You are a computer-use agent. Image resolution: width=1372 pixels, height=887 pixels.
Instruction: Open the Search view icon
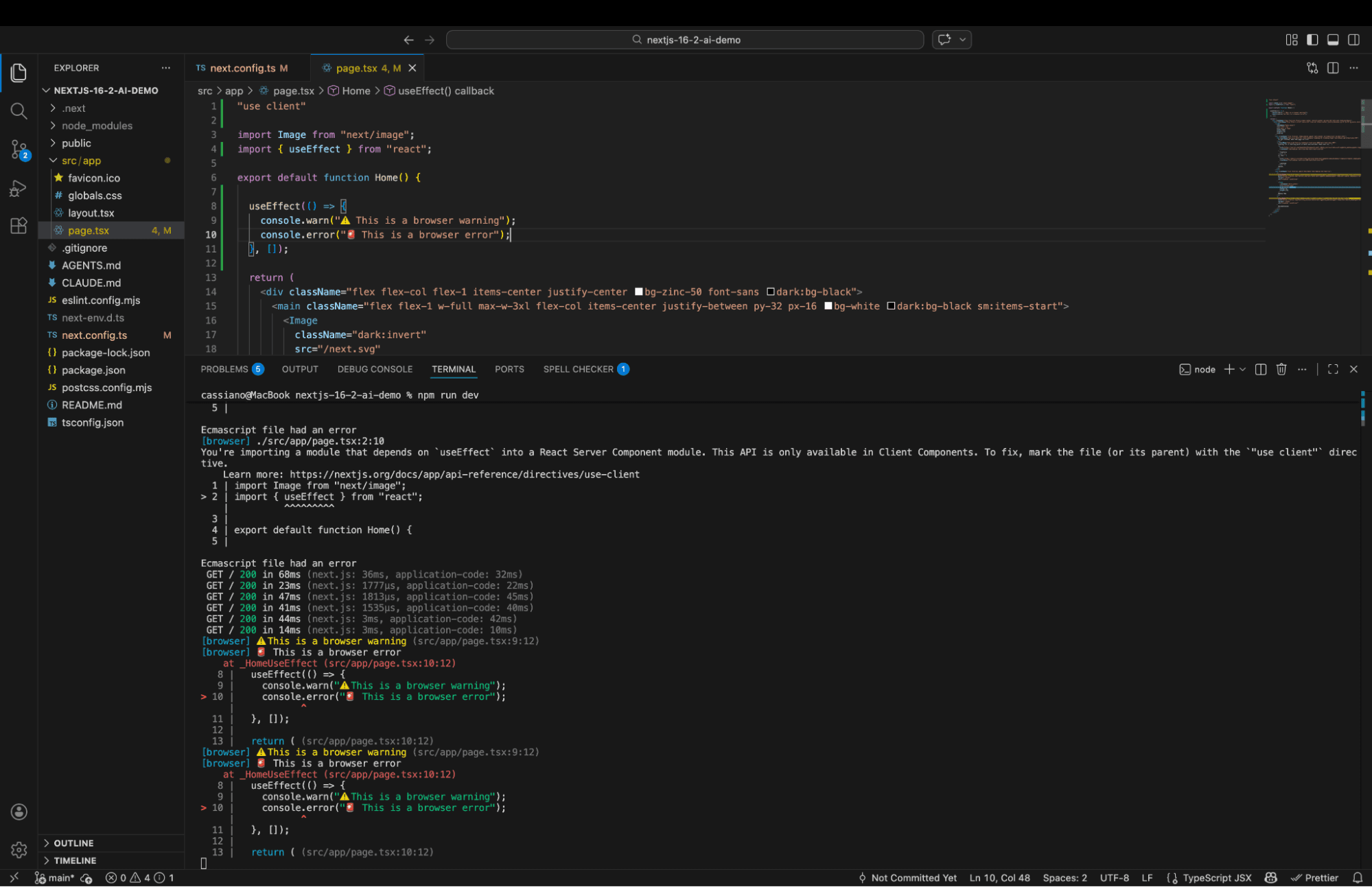(19, 110)
